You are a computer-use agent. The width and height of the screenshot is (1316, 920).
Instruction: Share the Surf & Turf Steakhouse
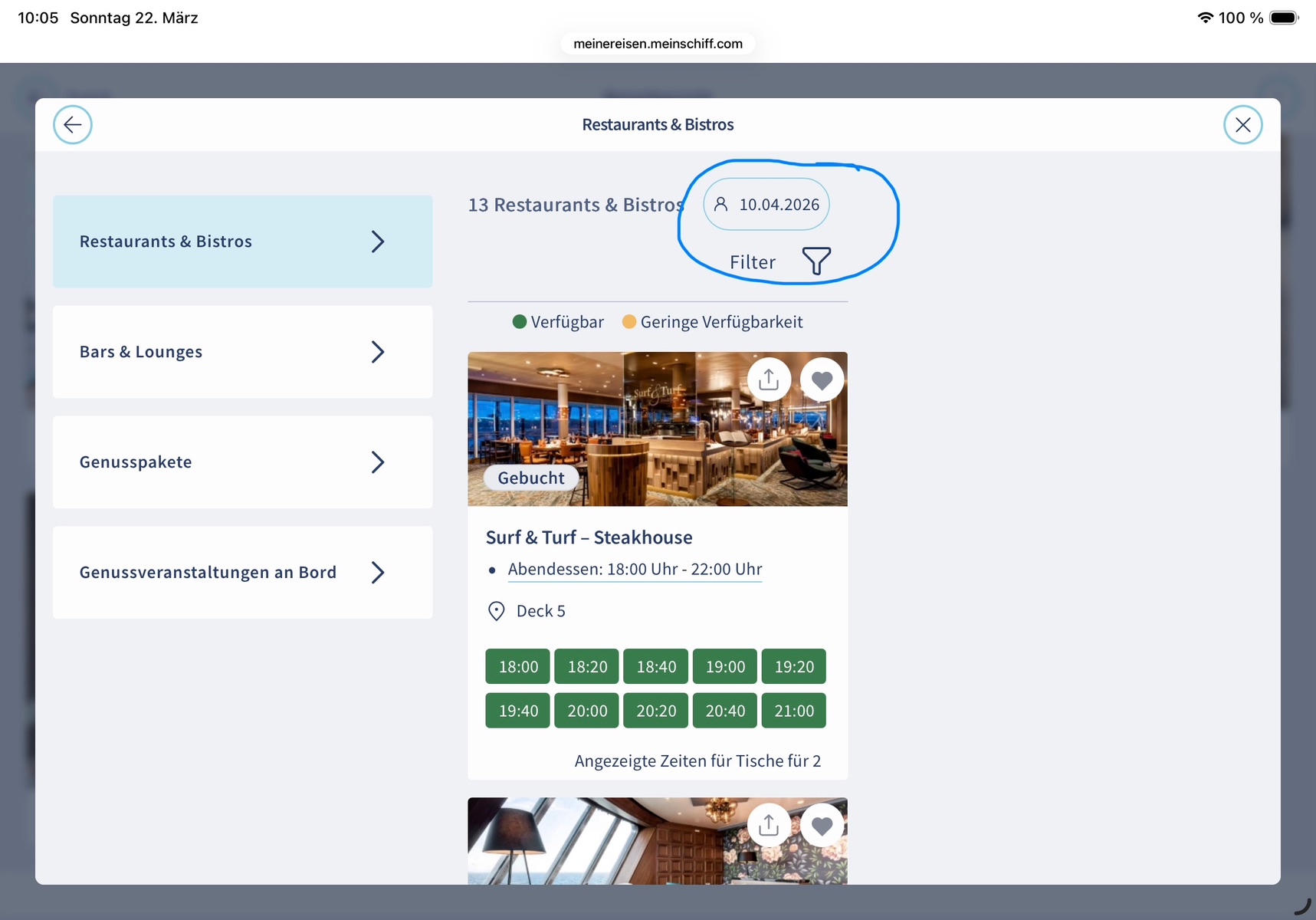point(769,379)
